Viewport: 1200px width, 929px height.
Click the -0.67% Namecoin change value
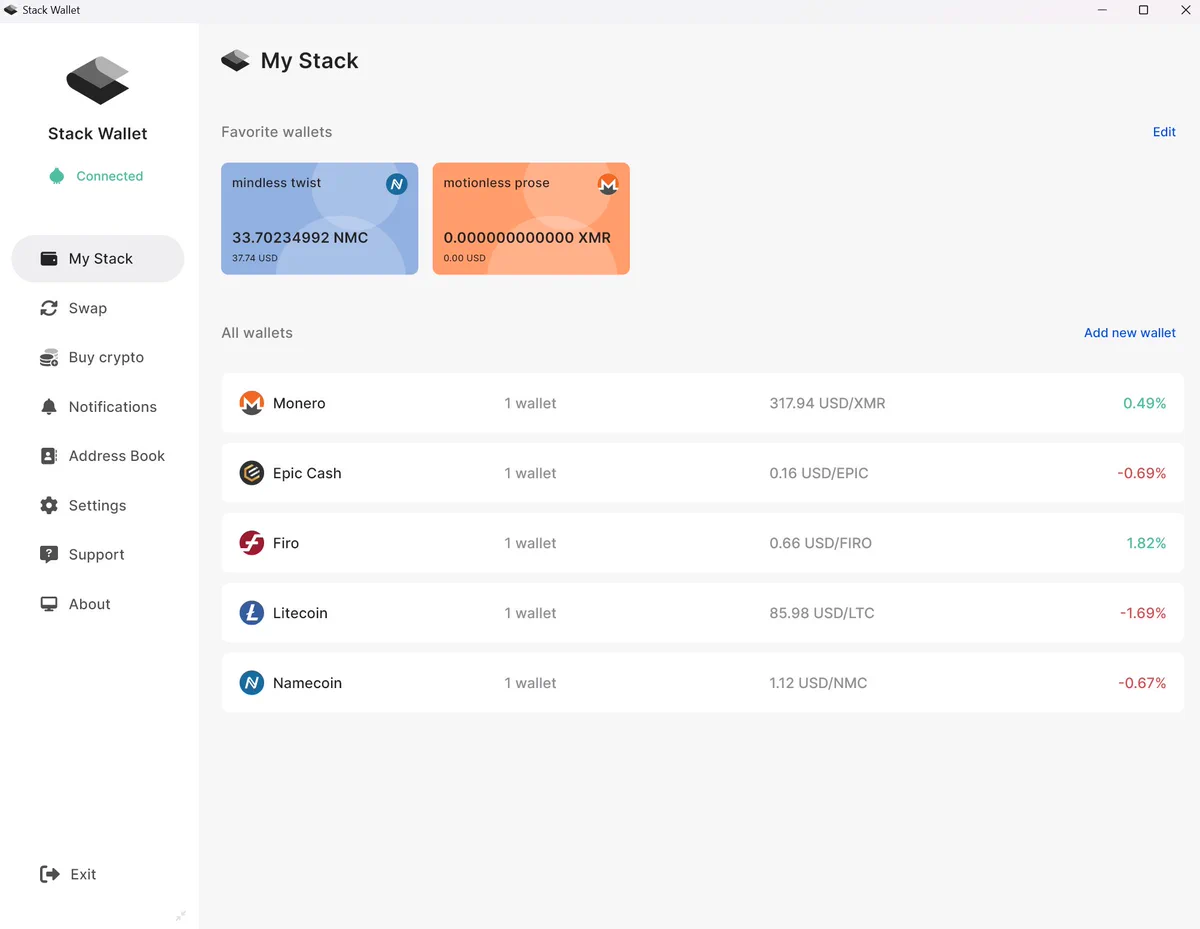[1142, 683]
